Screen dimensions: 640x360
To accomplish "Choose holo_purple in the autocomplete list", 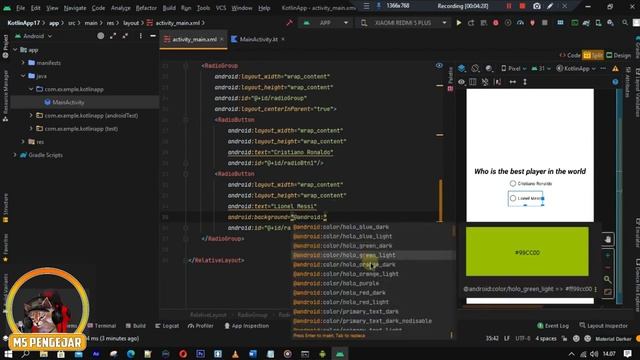I will 373,283.
